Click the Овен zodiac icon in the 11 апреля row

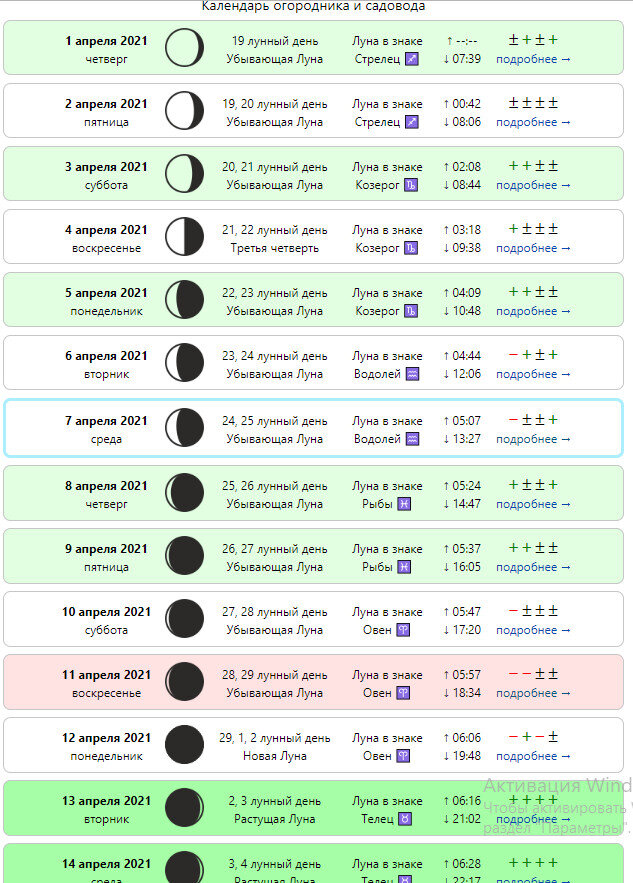pyautogui.click(x=403, y=693)
